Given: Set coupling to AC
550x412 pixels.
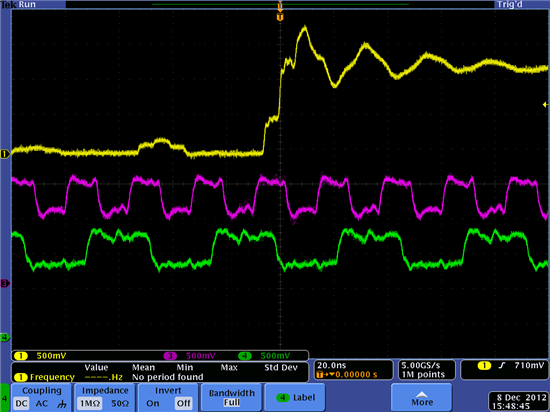Looking at the screenshot, I should pyautogui.click(x=41, y=404).
